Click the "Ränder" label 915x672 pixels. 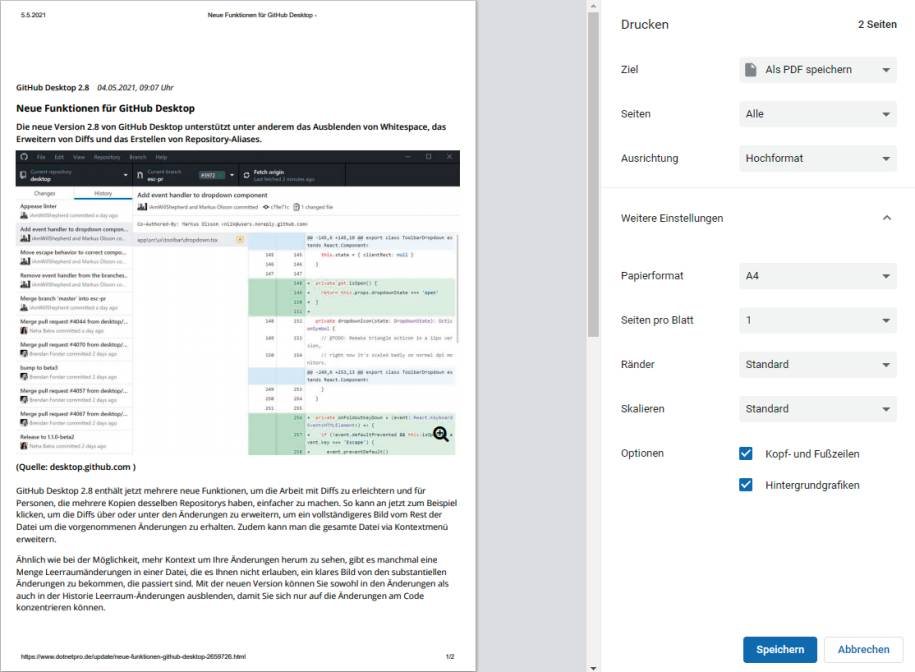click(x=638, y=365)
